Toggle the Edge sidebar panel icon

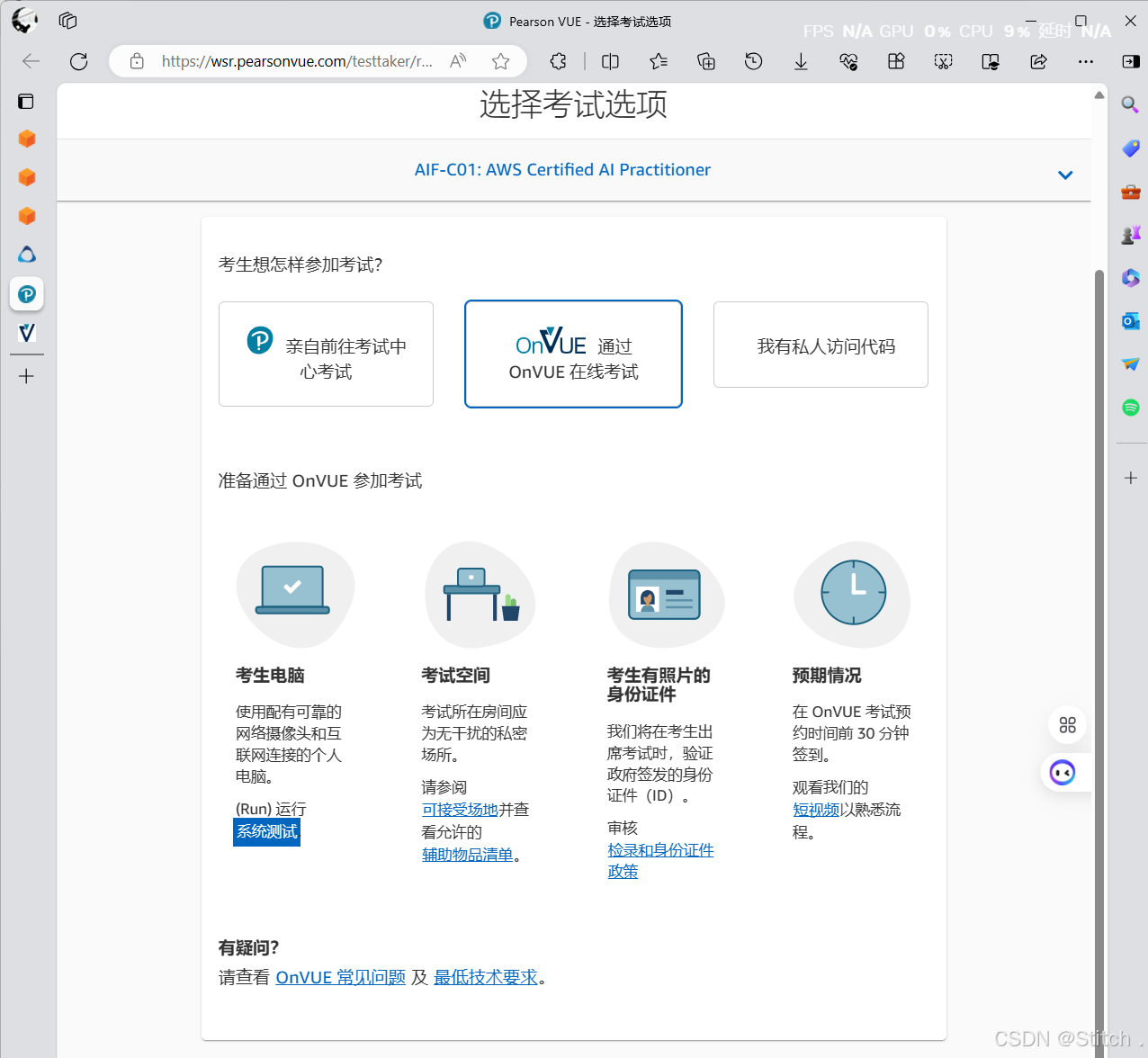click(x=1131, y=61)
